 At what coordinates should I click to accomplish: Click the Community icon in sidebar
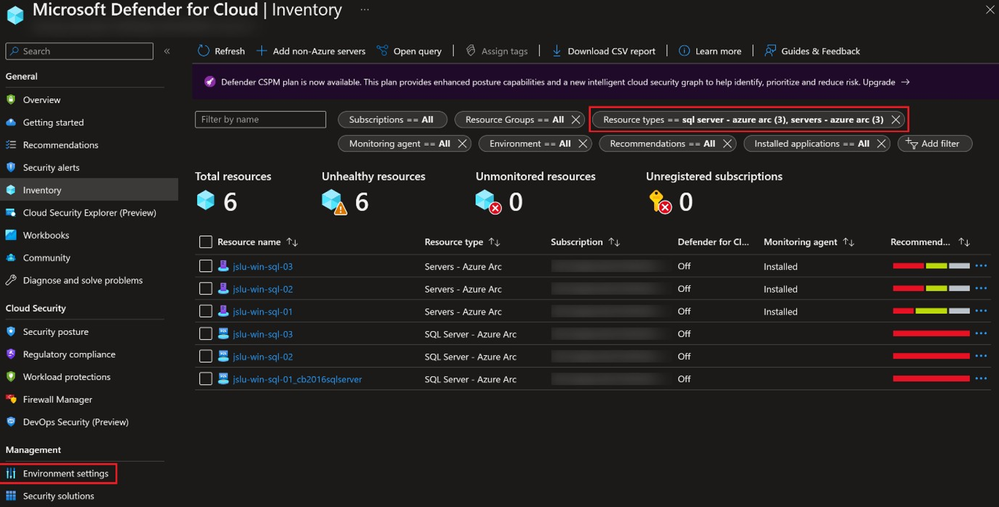tap(11, 258)
